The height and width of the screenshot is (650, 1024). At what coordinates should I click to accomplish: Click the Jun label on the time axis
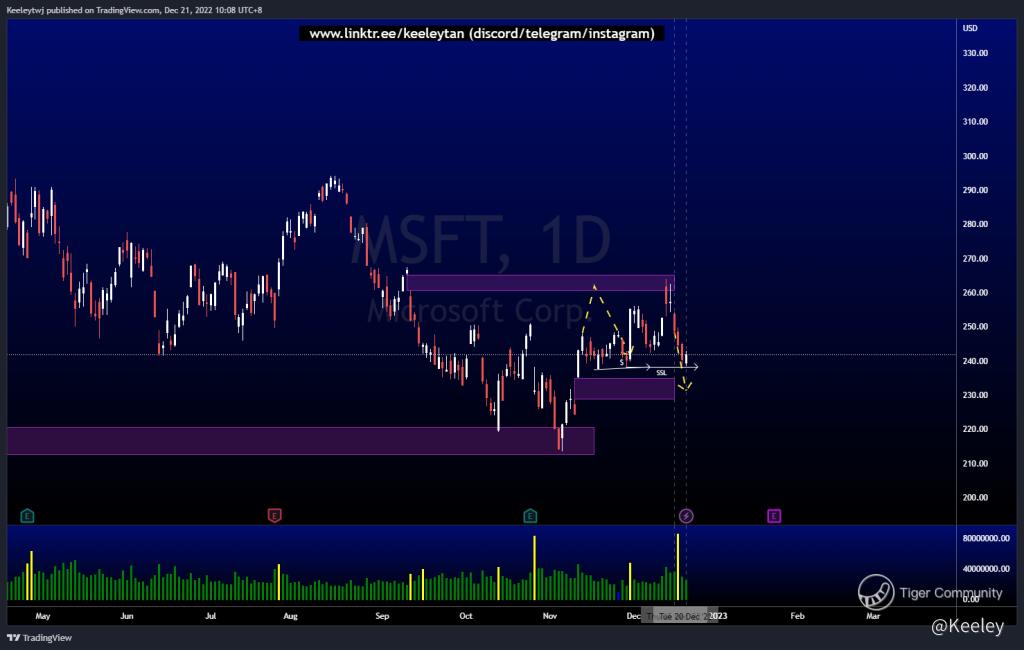click(127, 616)
